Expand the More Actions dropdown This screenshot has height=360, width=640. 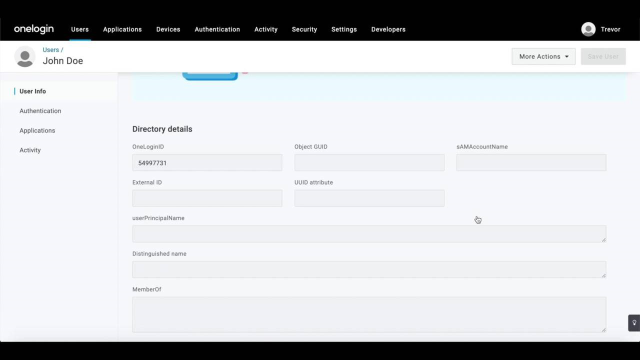[544, 56]
